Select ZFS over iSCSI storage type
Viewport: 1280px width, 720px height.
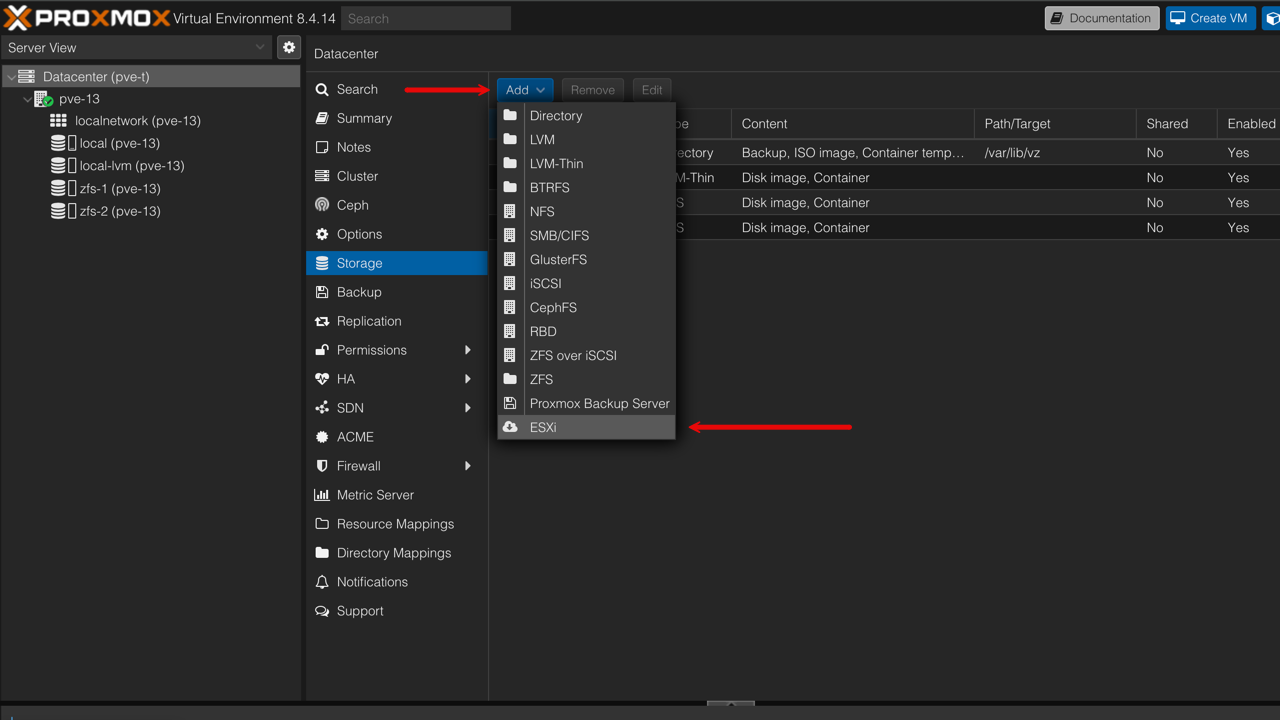coord(573,355)
